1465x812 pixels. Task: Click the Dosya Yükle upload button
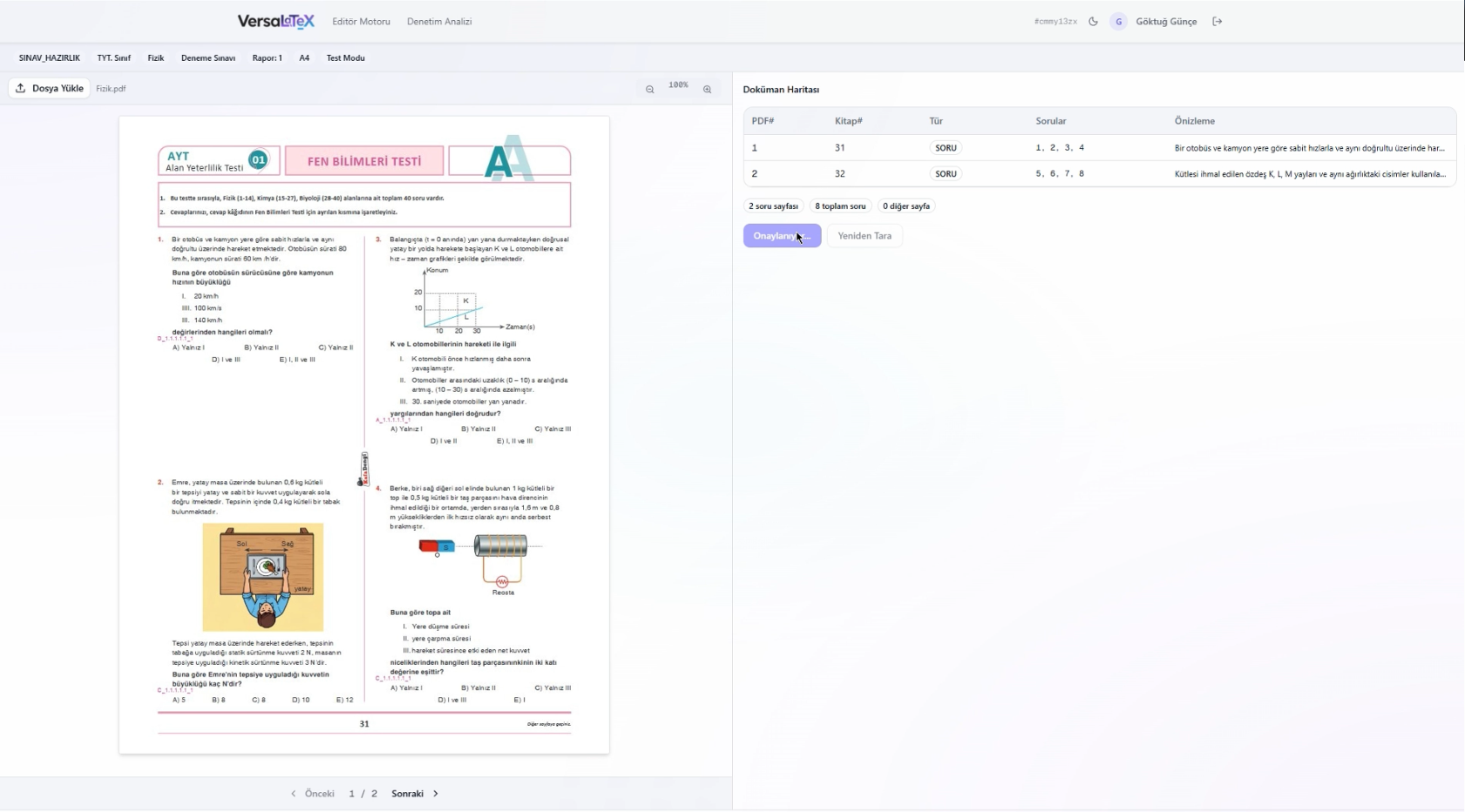[x=50, y=88]
